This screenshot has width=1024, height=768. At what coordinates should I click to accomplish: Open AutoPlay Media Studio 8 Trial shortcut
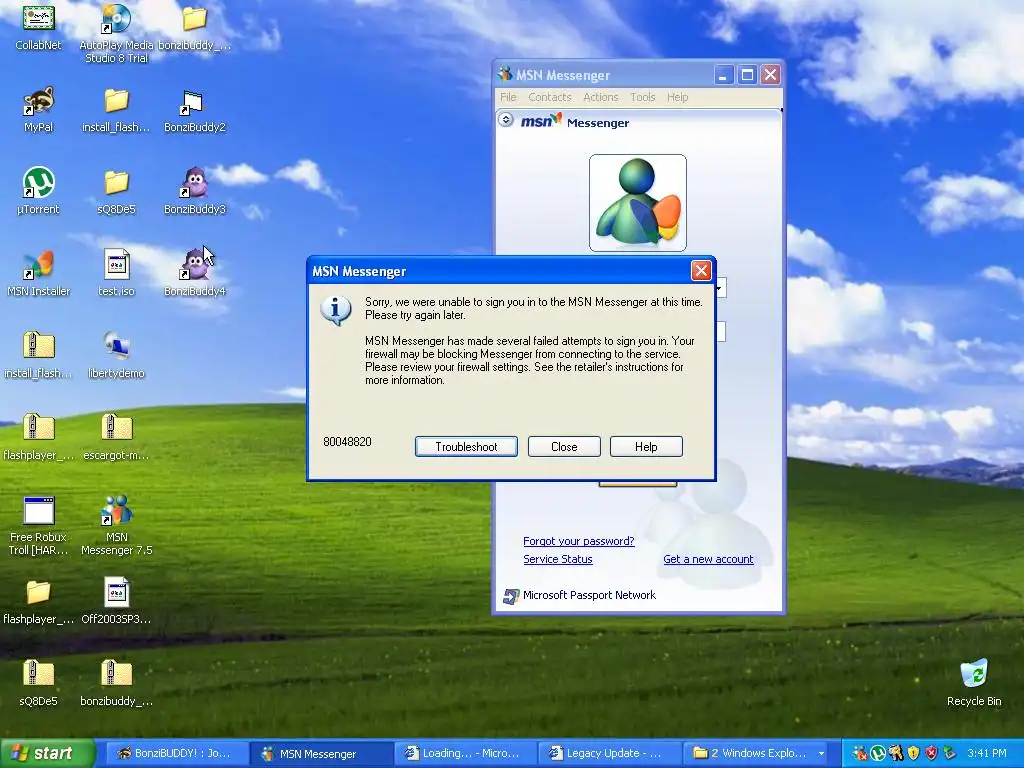pos(116,34)
